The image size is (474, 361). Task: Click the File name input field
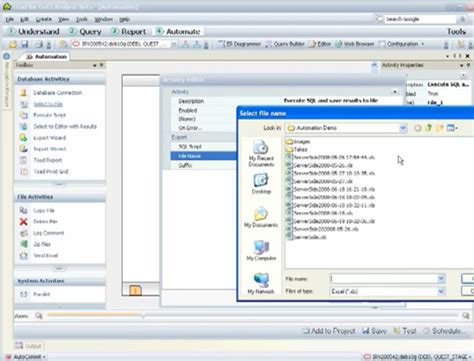383,278
